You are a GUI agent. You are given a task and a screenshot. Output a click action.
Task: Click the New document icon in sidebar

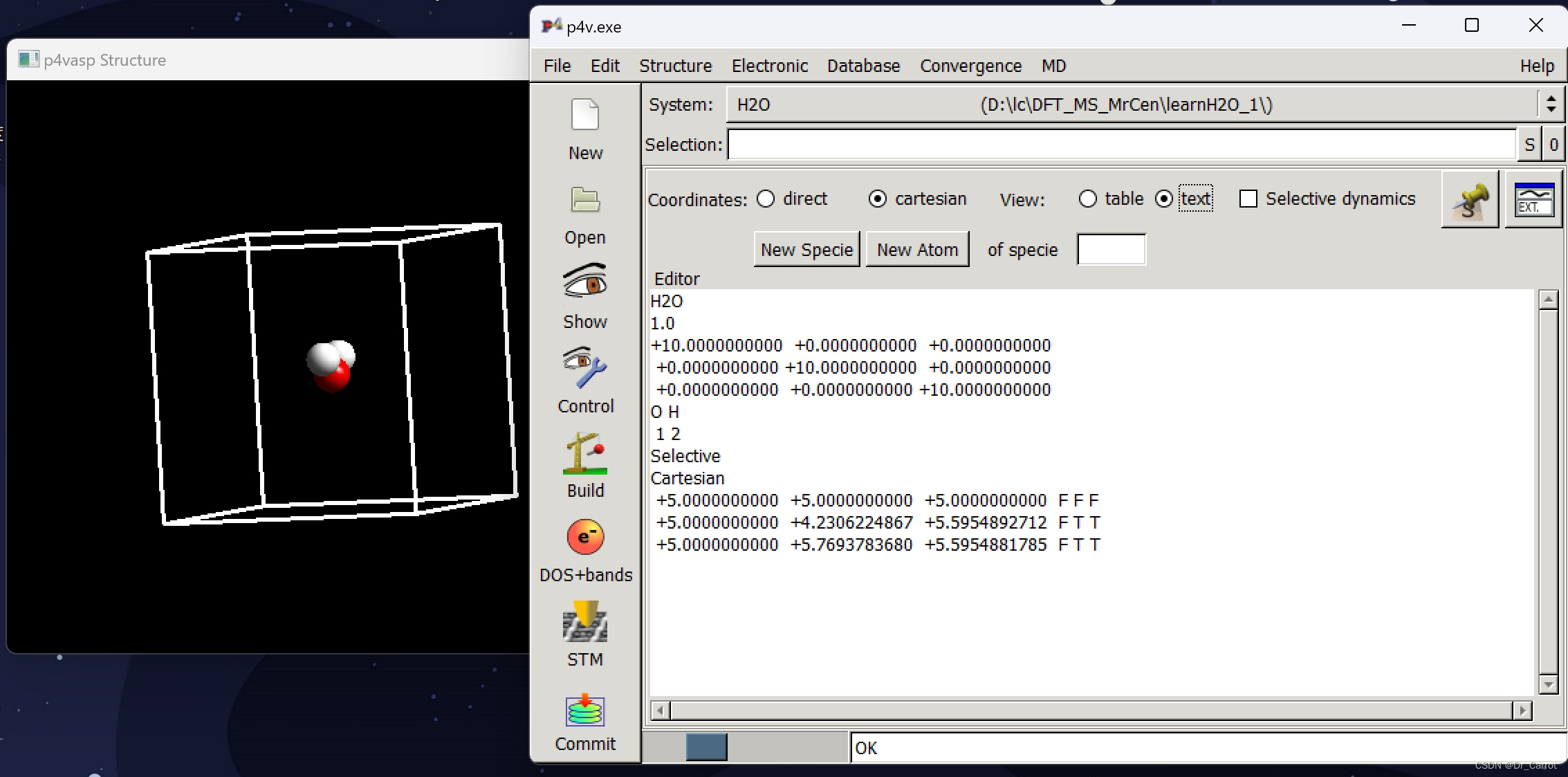pos(585,116)
